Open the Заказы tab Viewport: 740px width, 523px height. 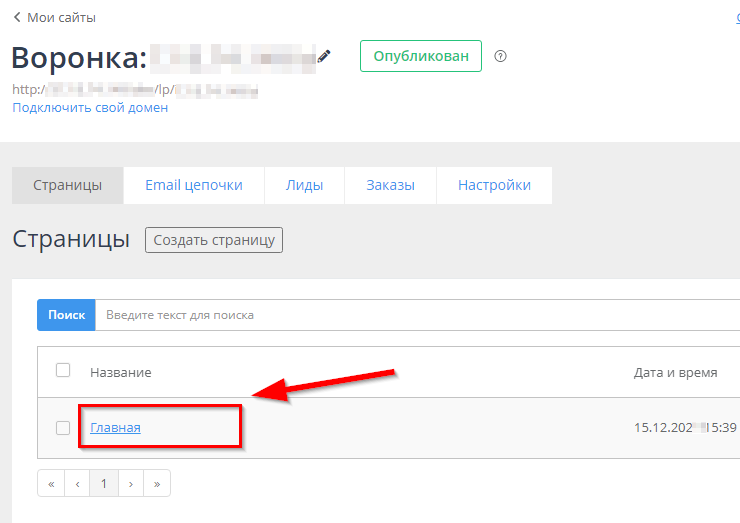pos(390,185)
